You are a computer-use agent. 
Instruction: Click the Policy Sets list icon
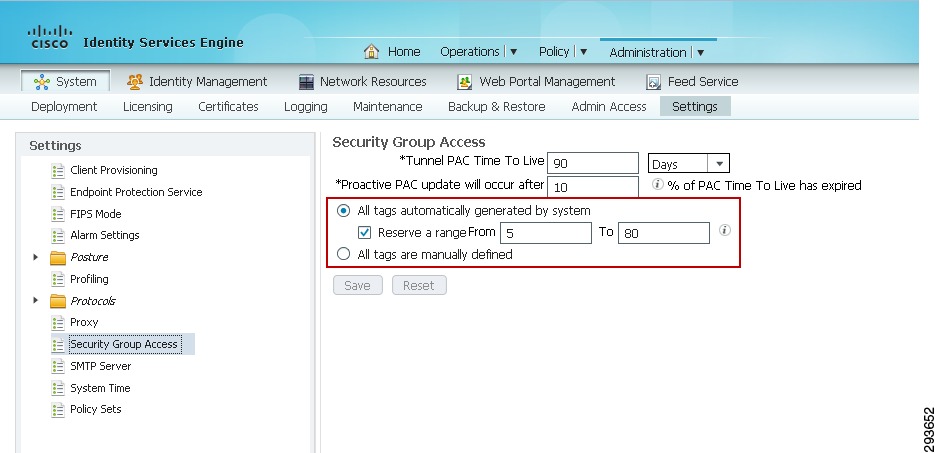(58, 409)
